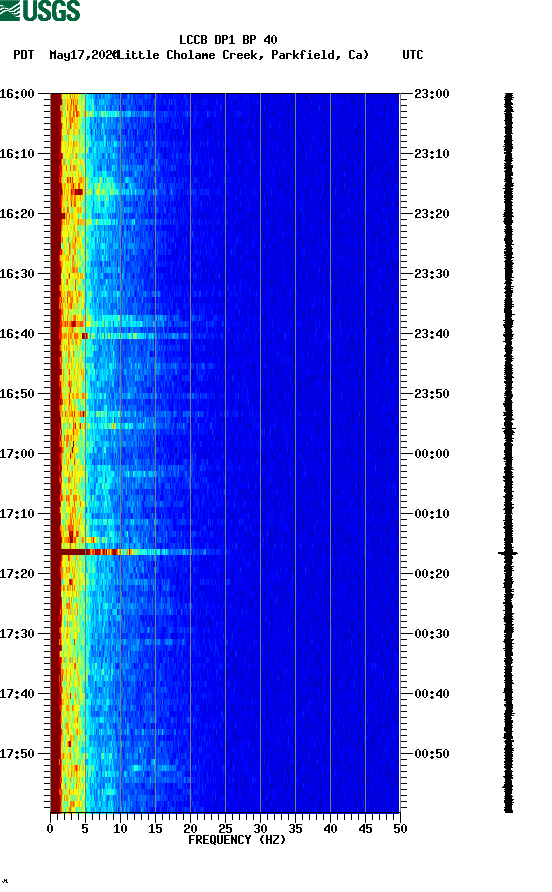Click the seismogram spike near 00:16 UTC
The height and width of the screenshot is (892, 552).
(x=508, y=553)
